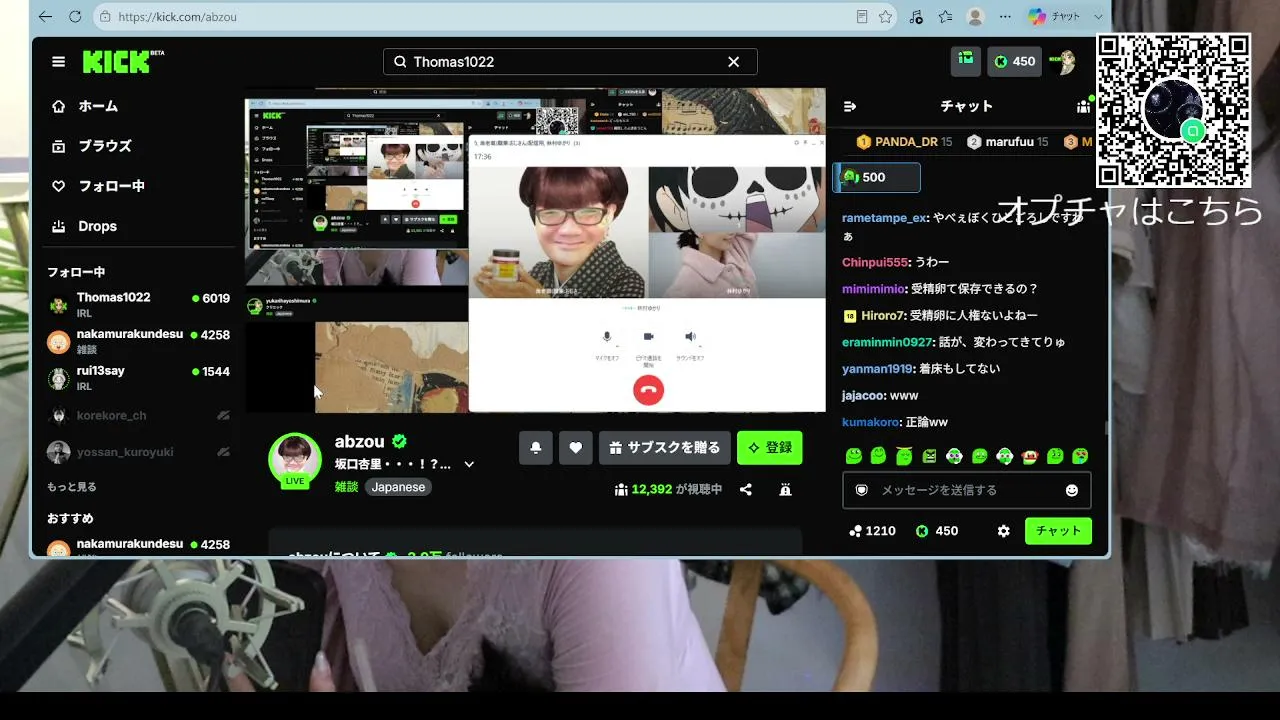1280x720 pixels.
Task: Clear the Thomas1022 search text
Action: [x=733, y=62]
